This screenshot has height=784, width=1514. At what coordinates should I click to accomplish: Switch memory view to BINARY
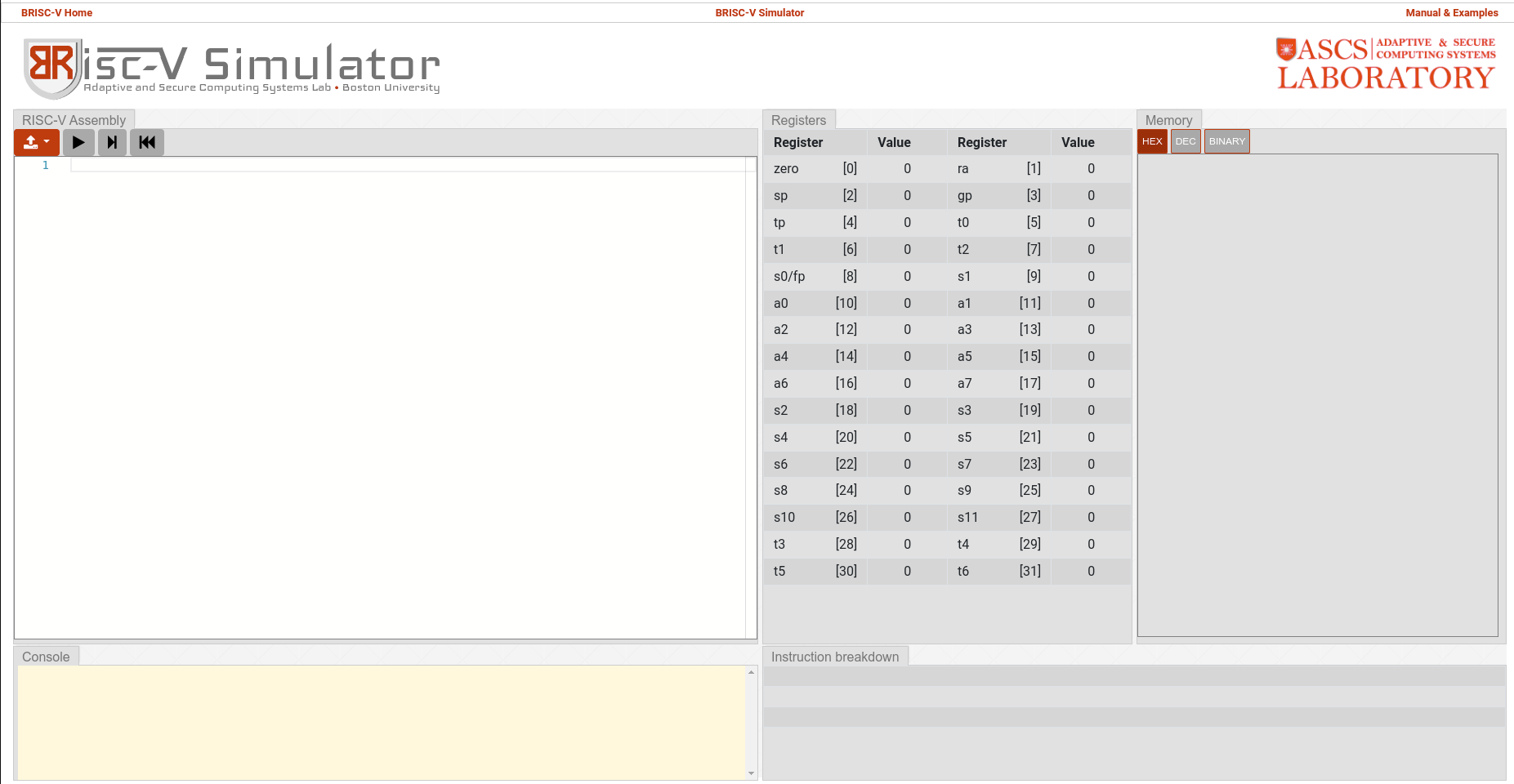[x=1227, y=141]
